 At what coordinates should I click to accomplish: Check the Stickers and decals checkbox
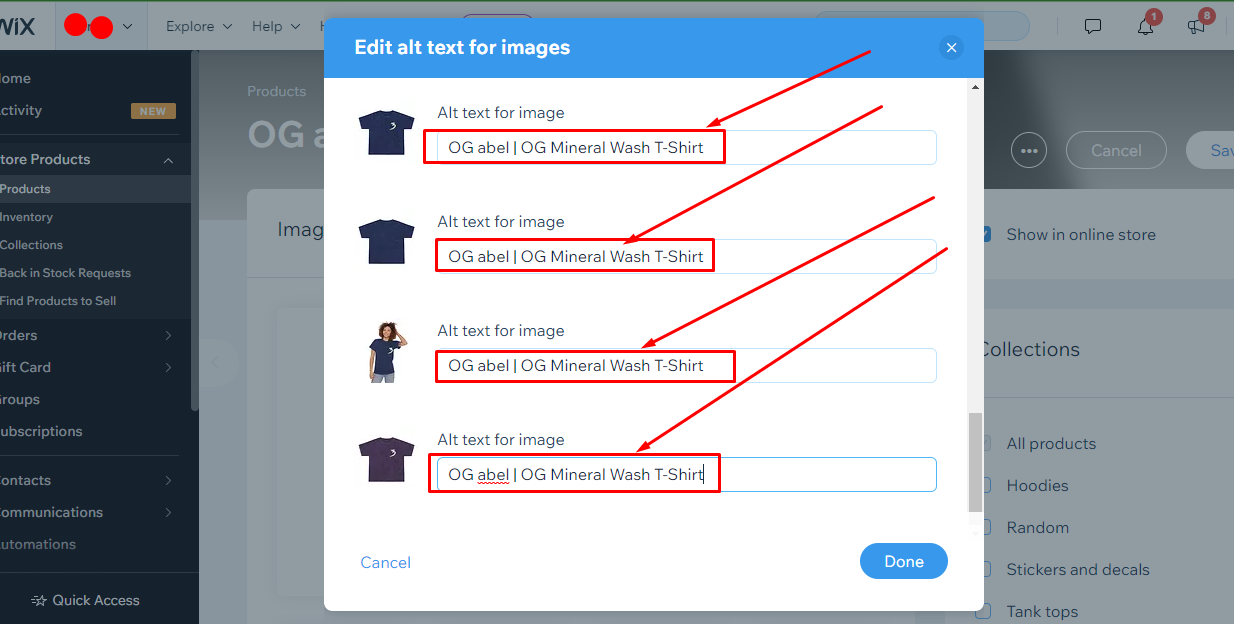985,569
